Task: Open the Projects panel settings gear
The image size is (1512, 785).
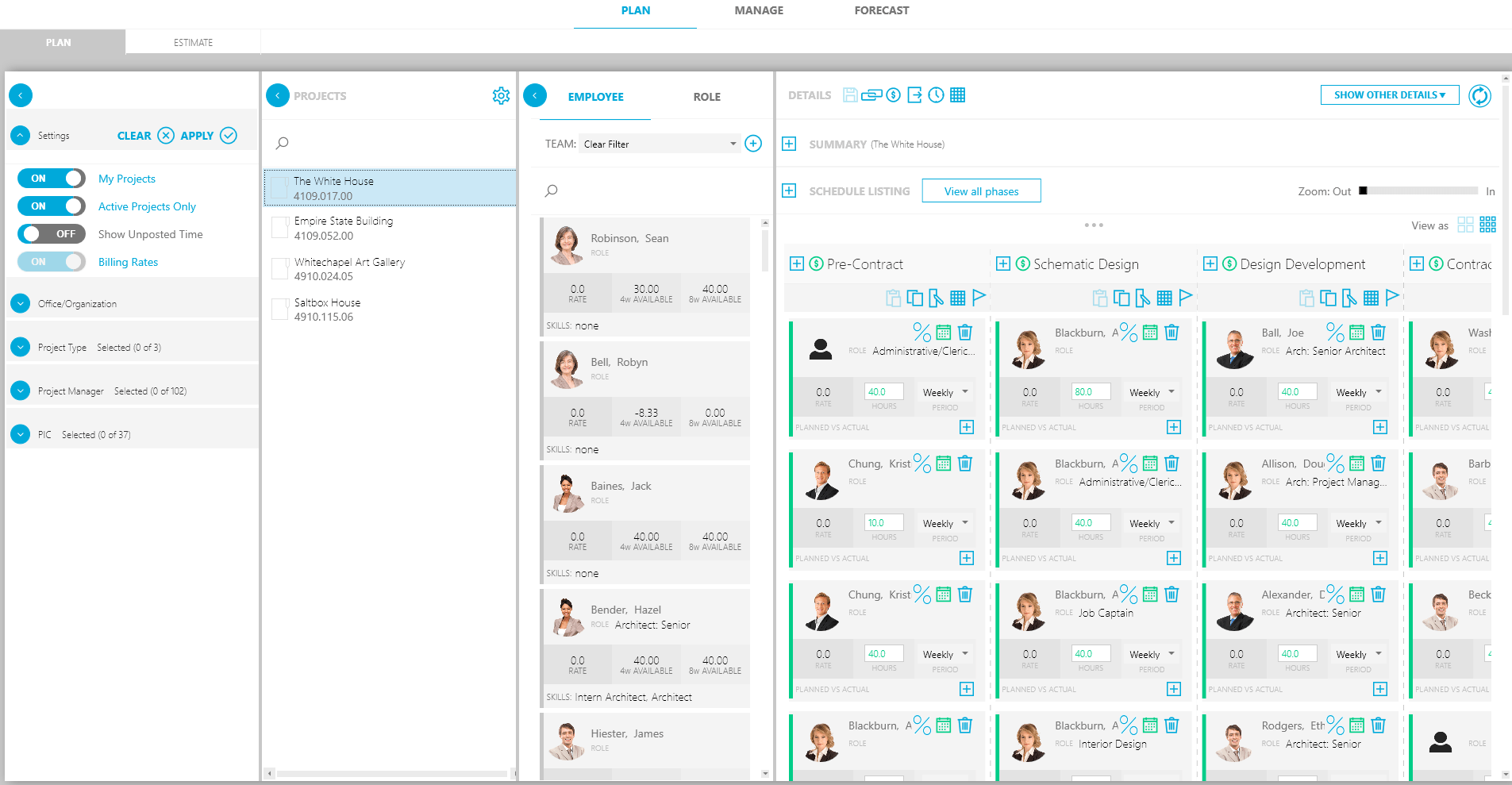Action: click(x=501, y=96)
